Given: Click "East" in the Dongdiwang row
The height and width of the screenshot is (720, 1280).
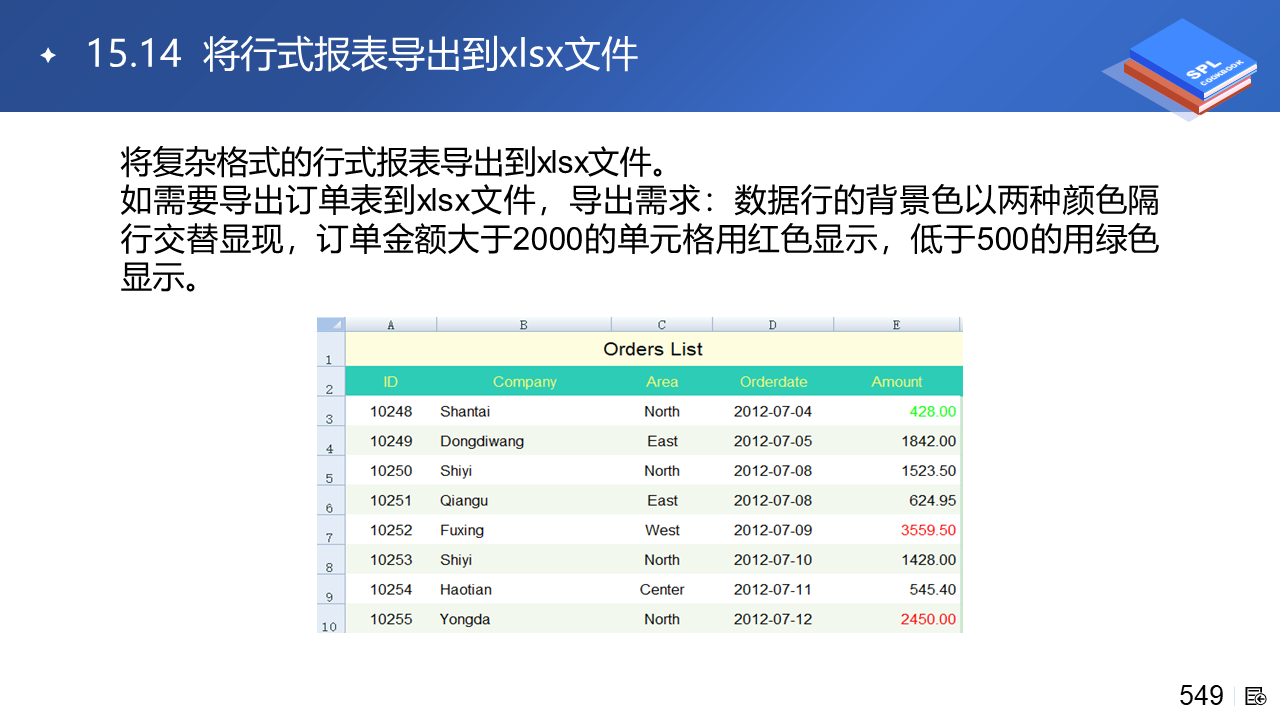Looking at the screenshot, I should [662, 441].
